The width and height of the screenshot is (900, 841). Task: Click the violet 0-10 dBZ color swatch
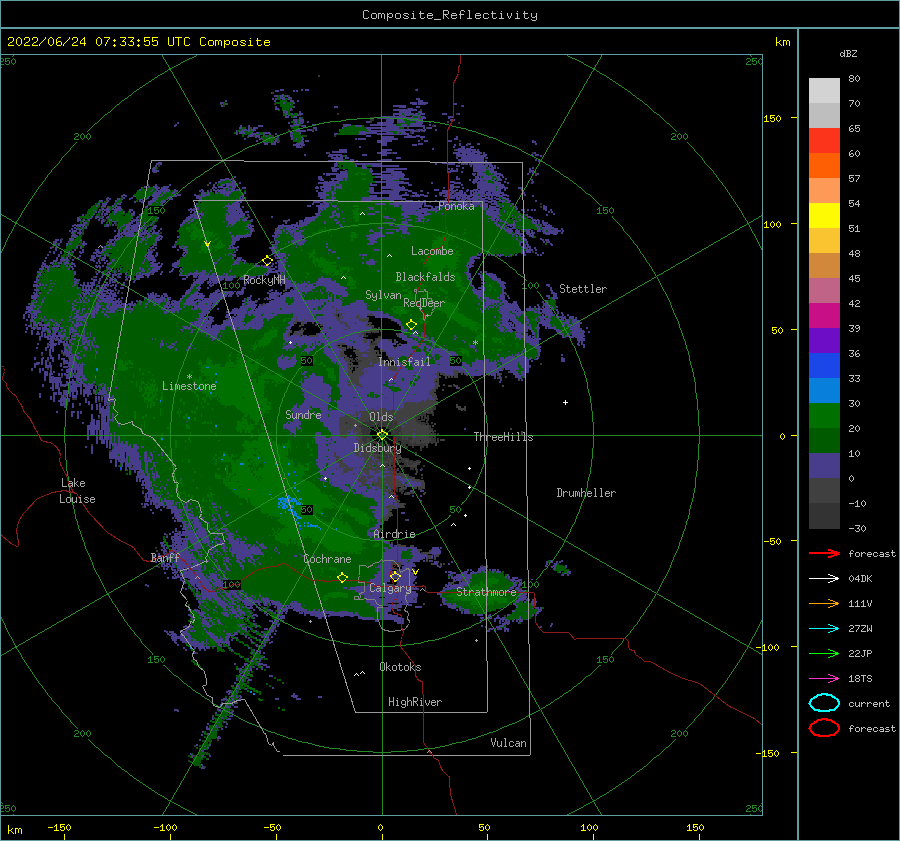pyautogui.click(x=824, y=465)
